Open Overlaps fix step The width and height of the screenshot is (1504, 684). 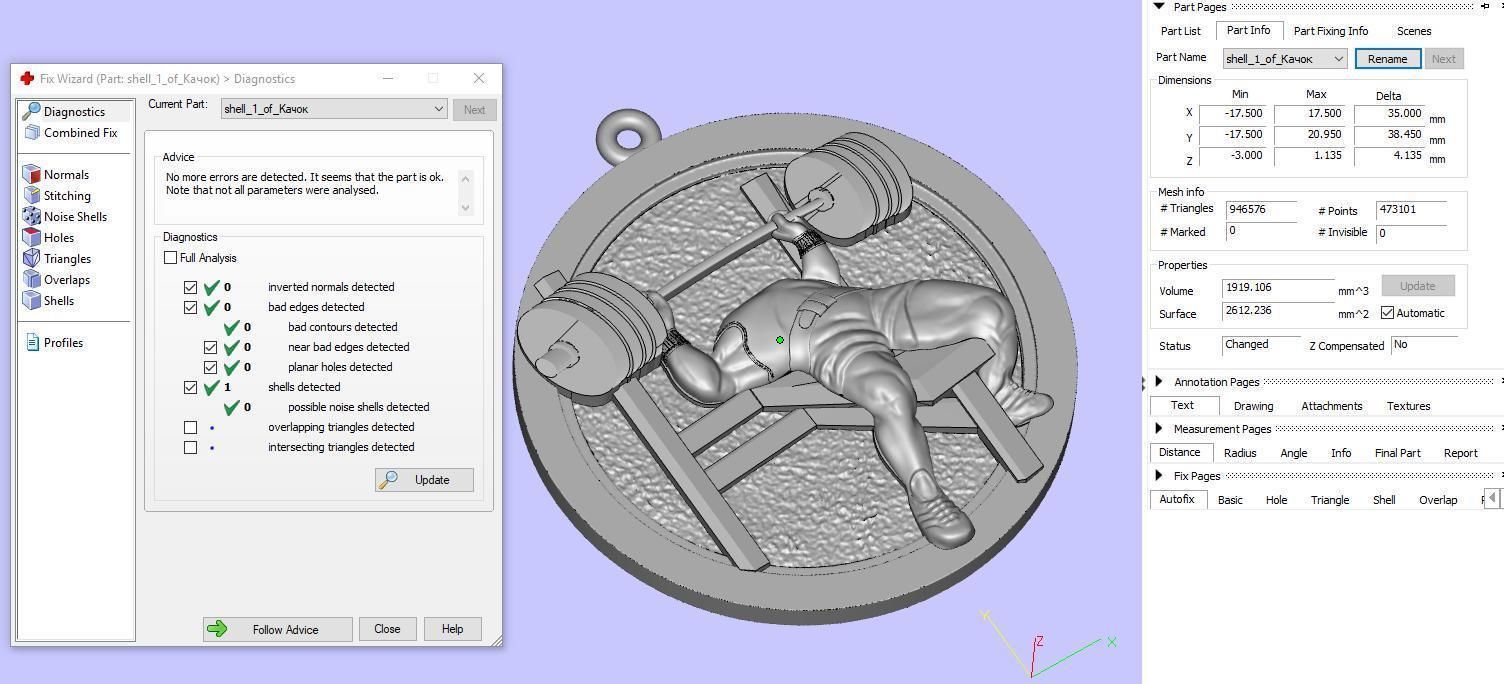67,280
